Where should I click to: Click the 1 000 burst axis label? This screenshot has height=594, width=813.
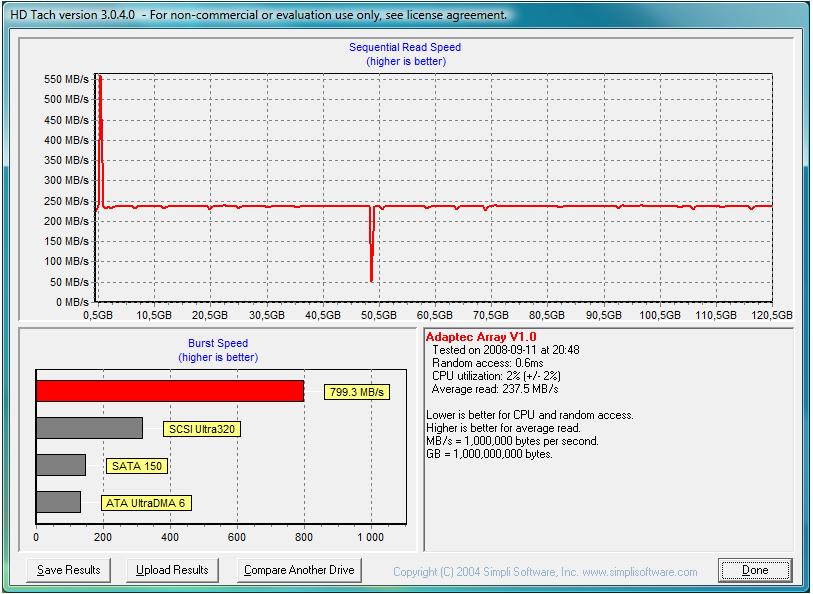click(x=371, y=538)
